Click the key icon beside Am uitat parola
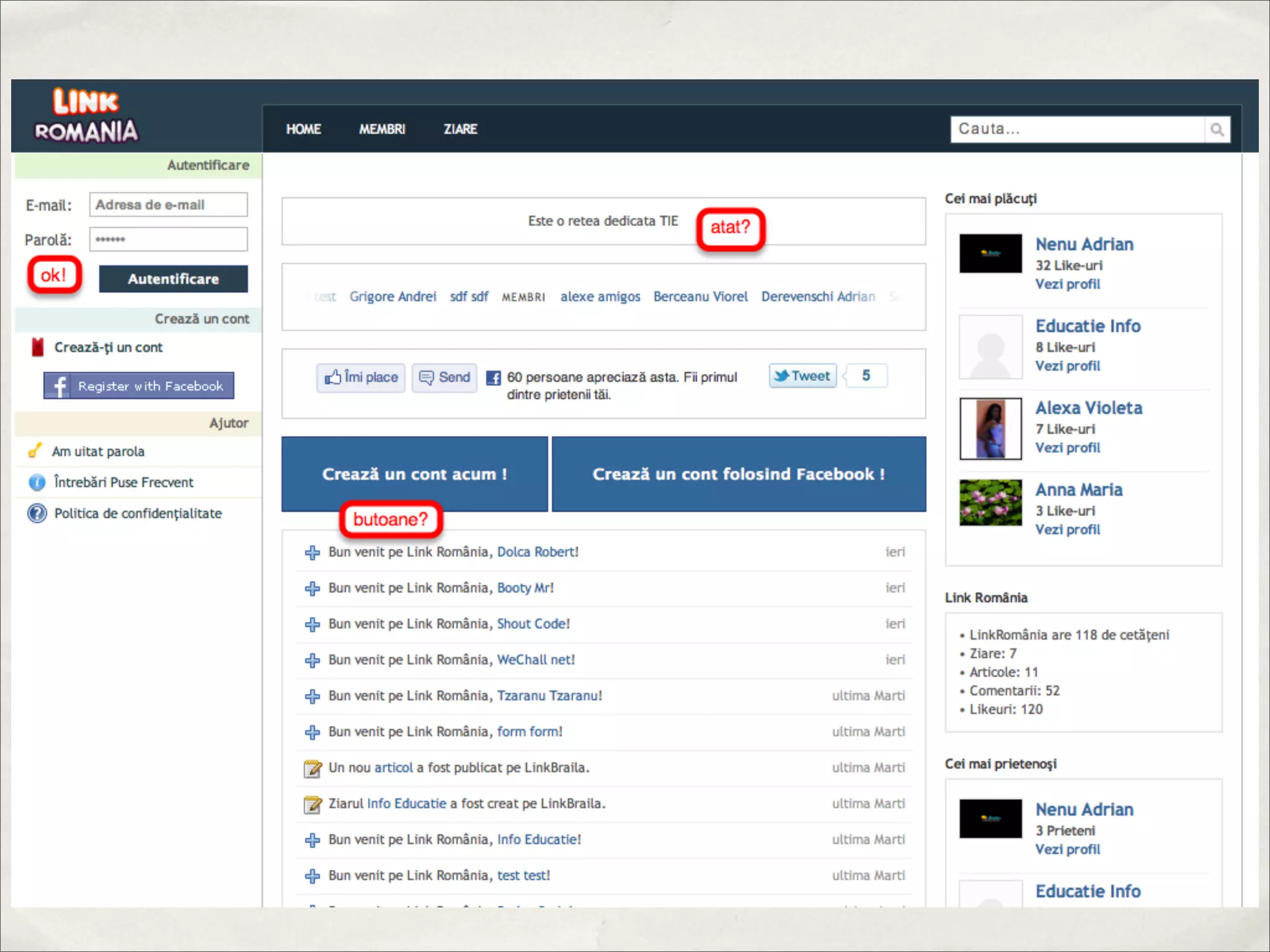Image resolution: width=1270 pixels, height=952 pixels. tap(35, 450)
